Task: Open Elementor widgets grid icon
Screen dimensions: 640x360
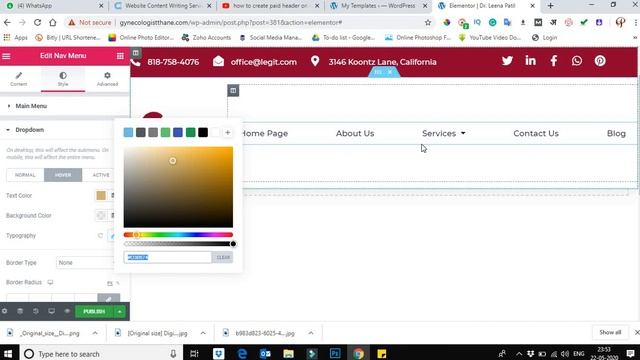Action: coord(120,56)
